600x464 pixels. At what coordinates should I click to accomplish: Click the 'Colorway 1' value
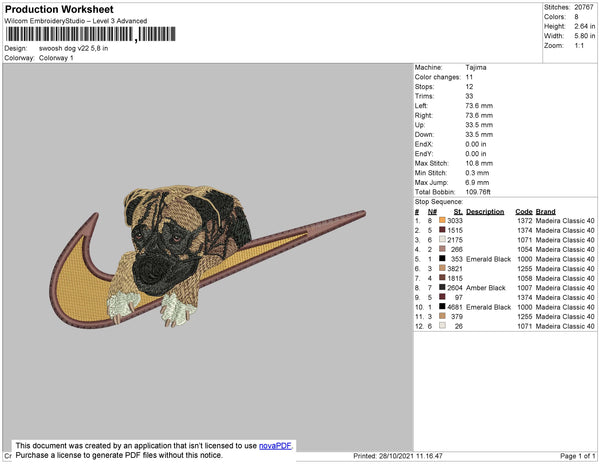pos(56,58)
